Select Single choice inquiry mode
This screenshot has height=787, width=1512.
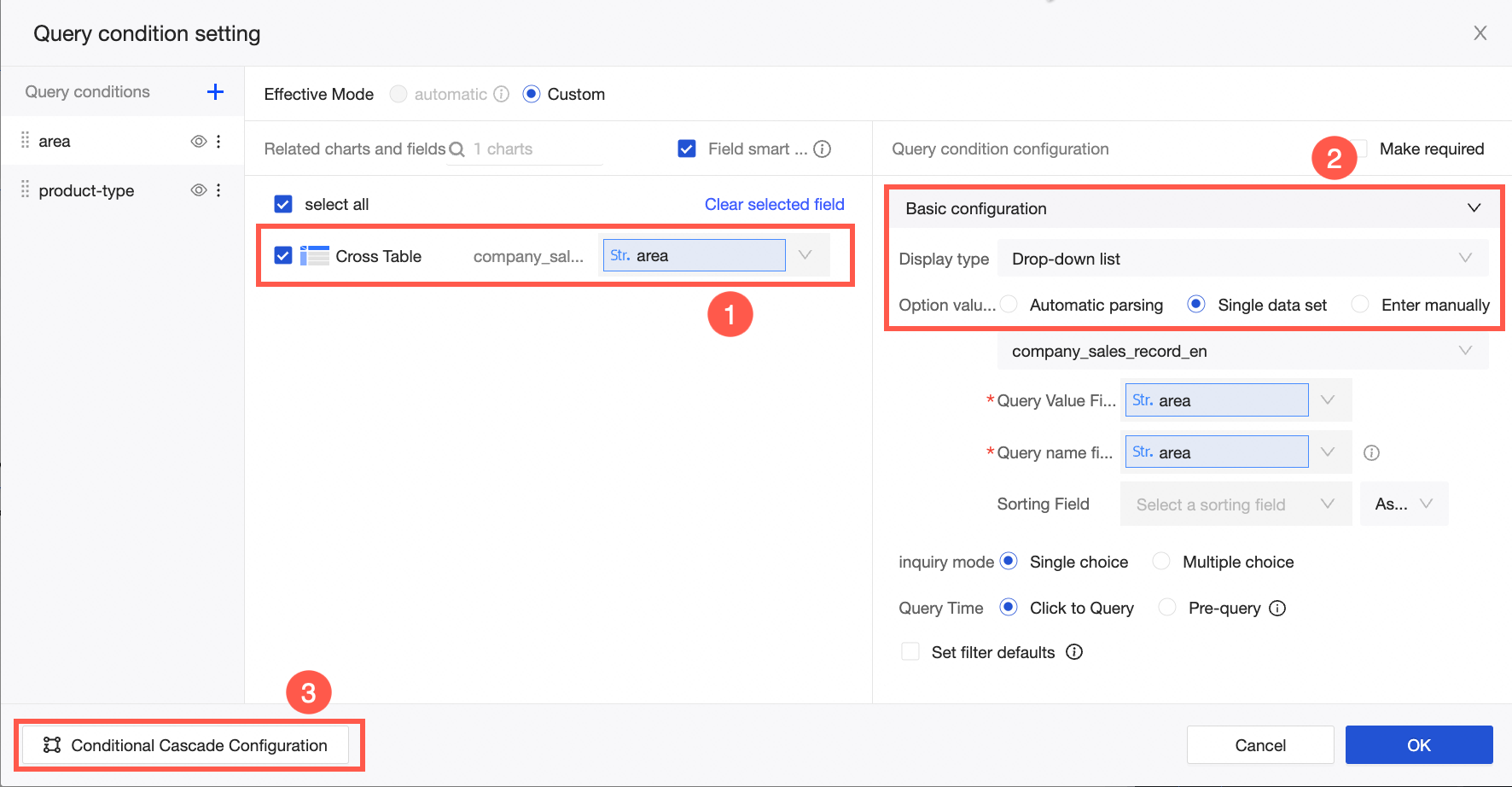(1009, 562)
